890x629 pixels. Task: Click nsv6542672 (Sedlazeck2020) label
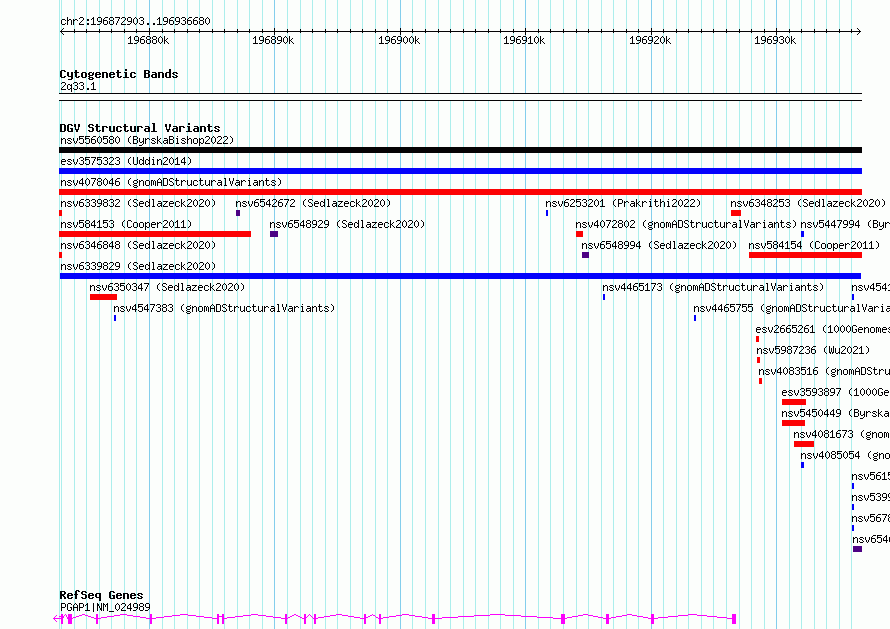pos(313,203)
